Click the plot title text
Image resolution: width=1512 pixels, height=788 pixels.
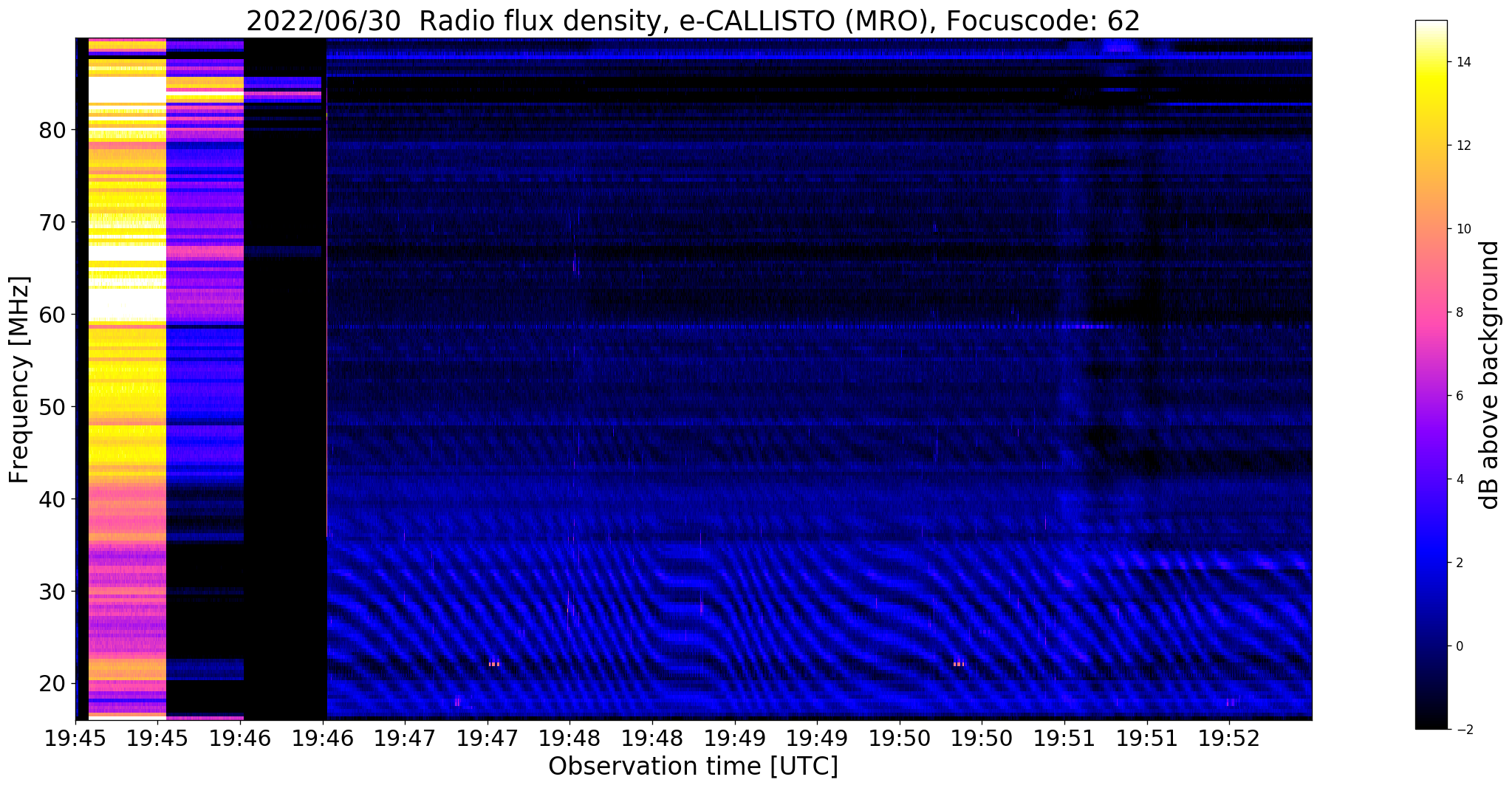click(693, 21)
